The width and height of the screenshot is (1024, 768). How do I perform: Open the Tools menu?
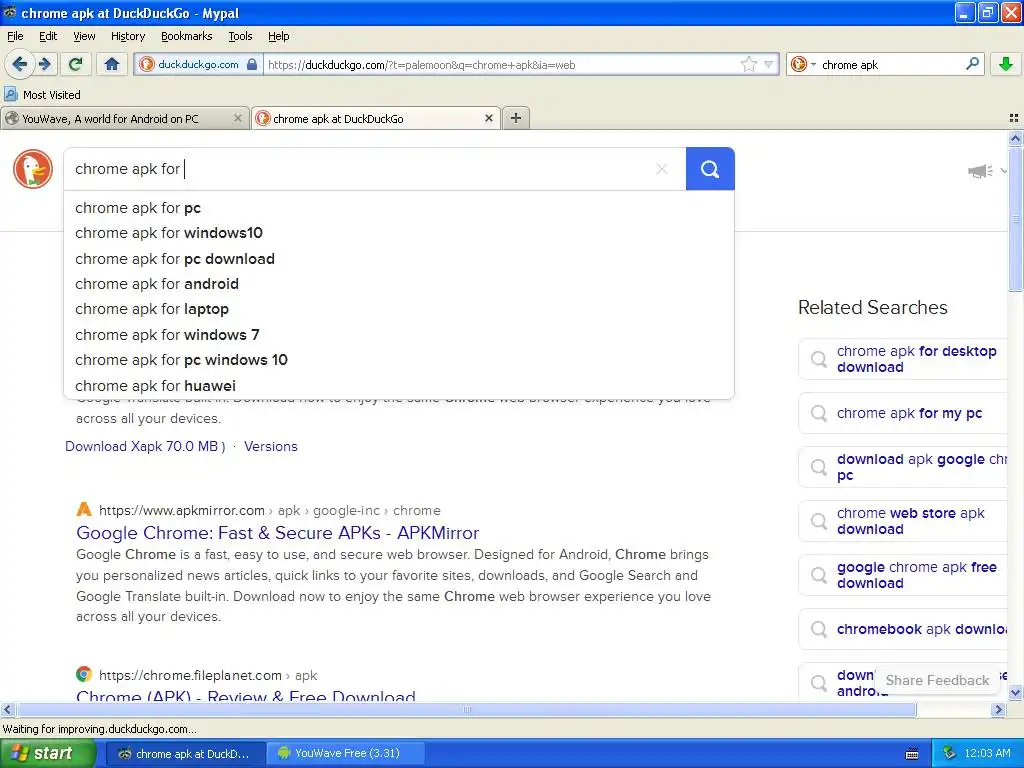(x=240, y=36)
